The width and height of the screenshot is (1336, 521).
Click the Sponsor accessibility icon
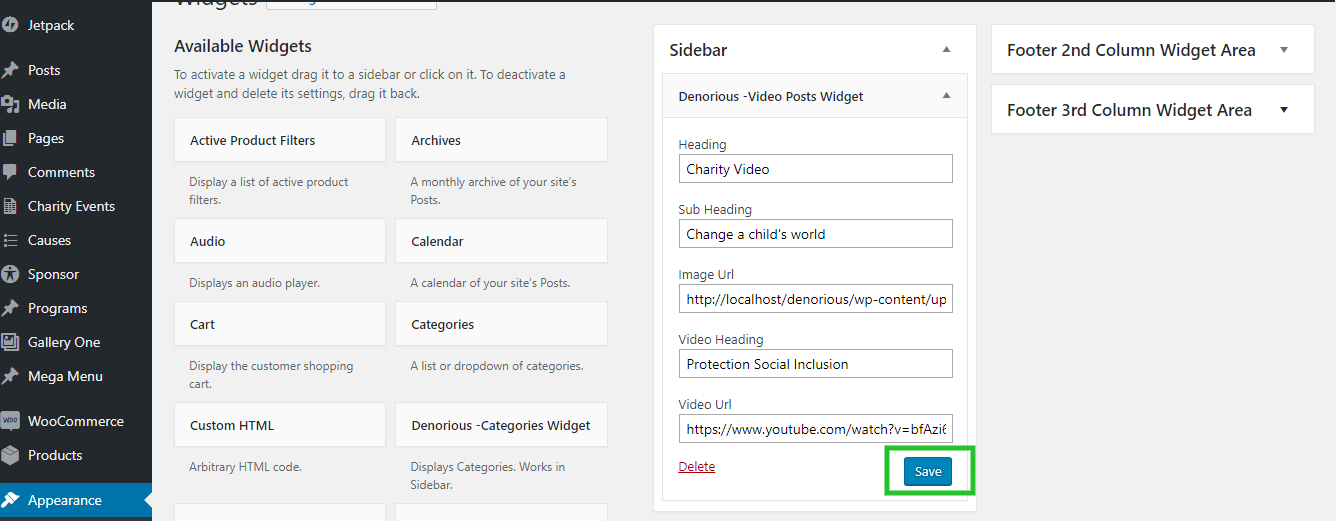pos(10,274)
